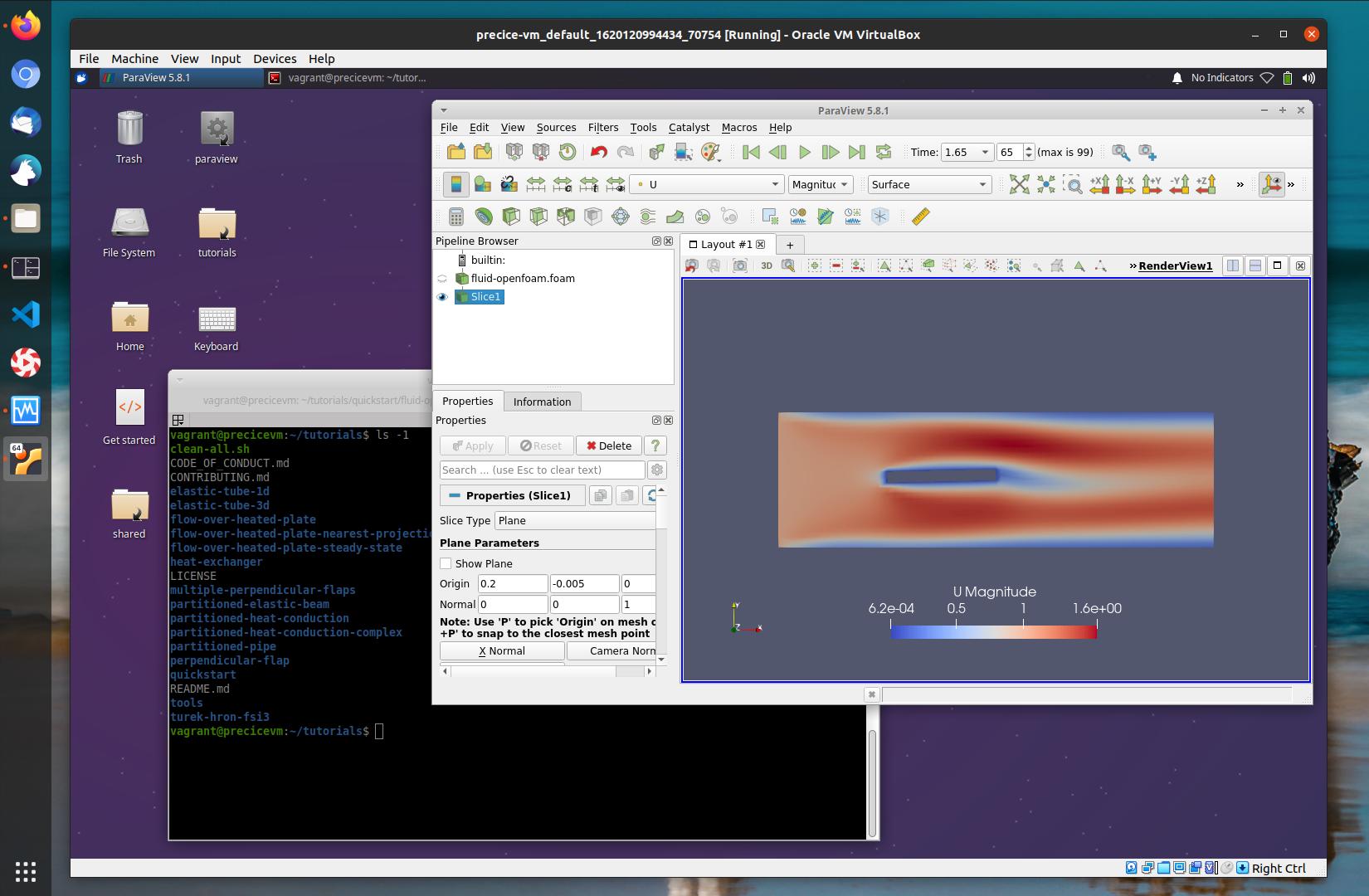Click the Rescale to Data Range icon
Image resolution: width=1369 pixels, height=896 pixels.
pyautogui.click(x=536, y=184)
